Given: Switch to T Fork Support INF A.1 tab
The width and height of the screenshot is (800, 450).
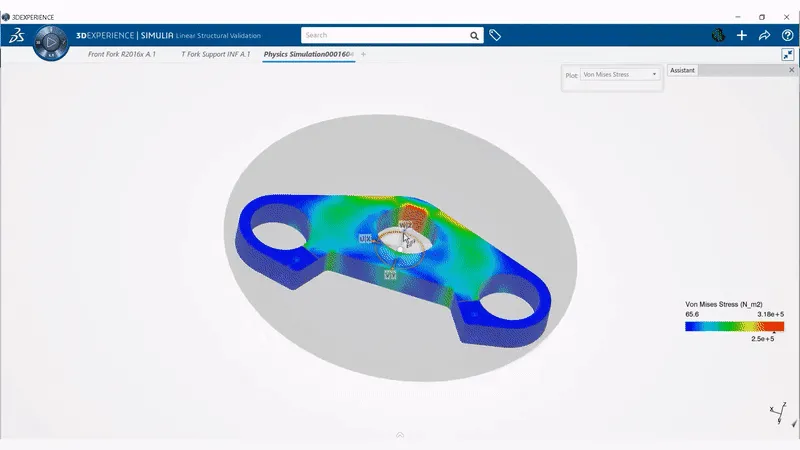Looking at the screenshot, I should (x=217, y=53).
